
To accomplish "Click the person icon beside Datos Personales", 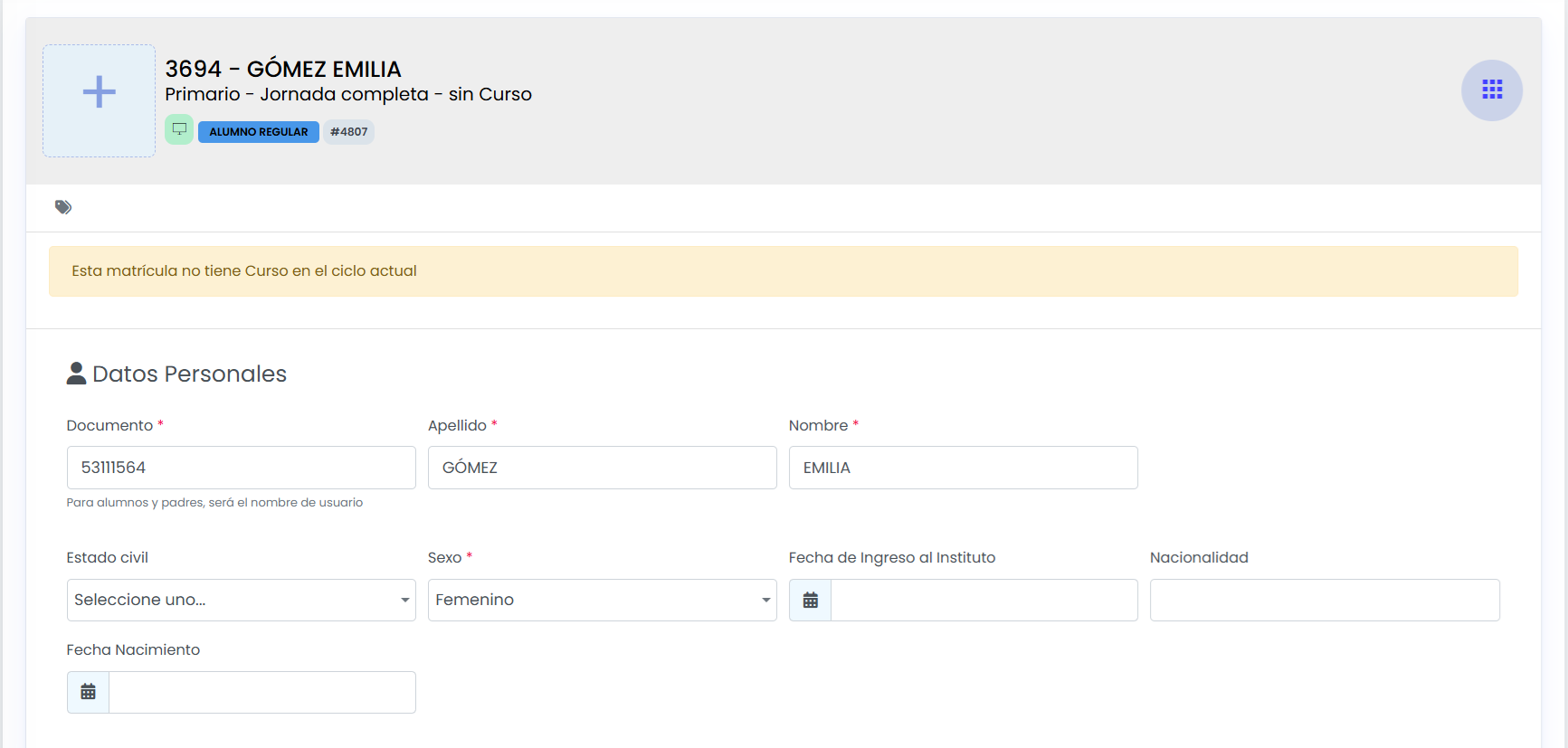I will [x=76, y=374].
